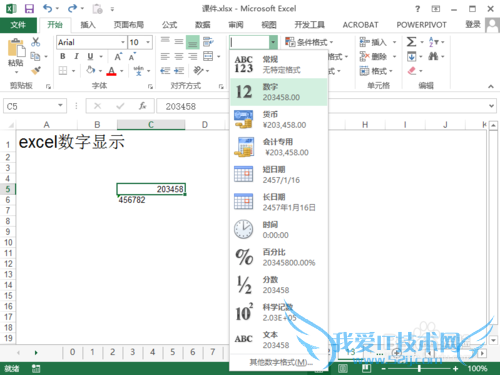Redo the last undone action
The height and width of the screenshot is (375, 500).
[x=72, y=9]
